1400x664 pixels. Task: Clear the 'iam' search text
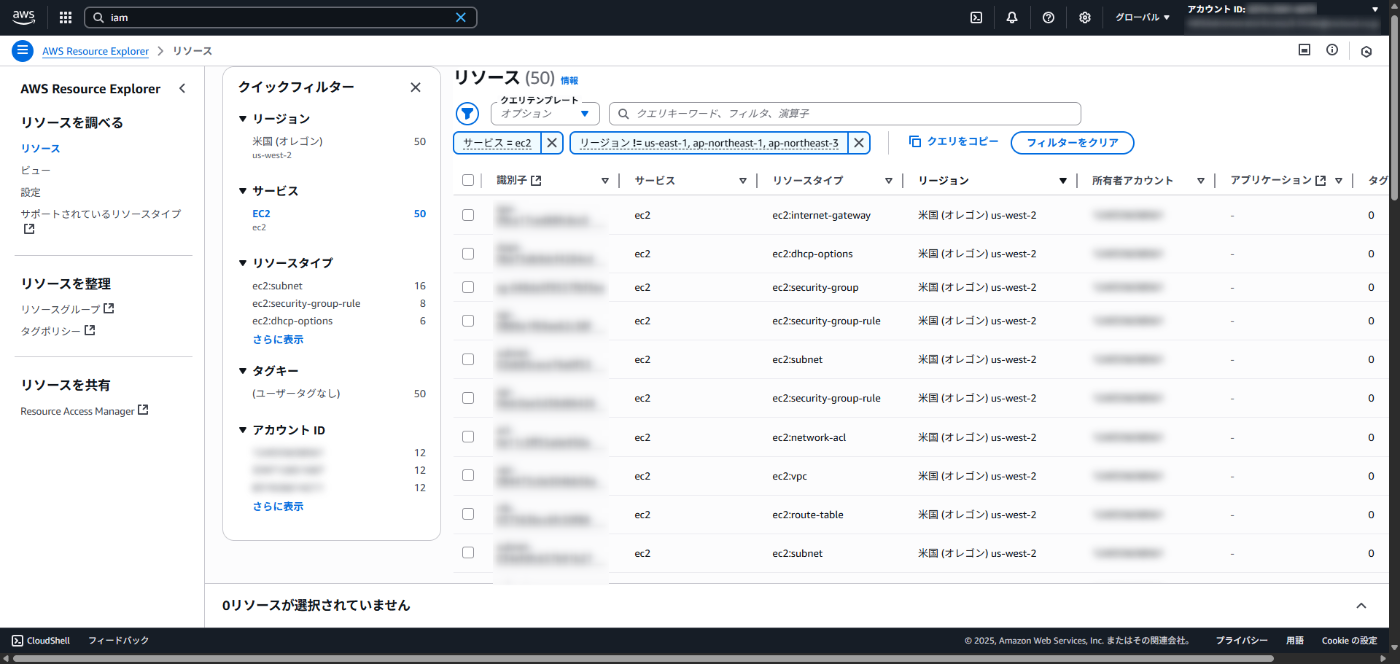tap(461, 17)
